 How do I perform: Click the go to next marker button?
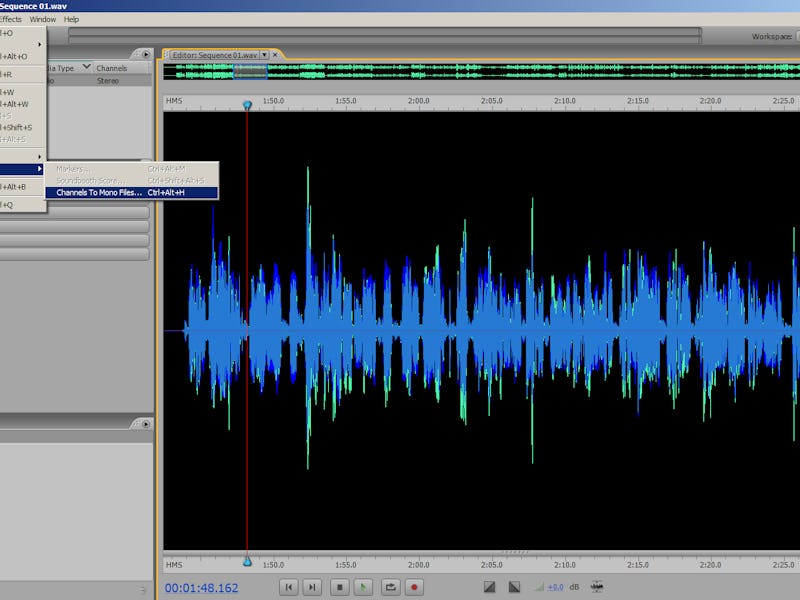click(313, 588)
